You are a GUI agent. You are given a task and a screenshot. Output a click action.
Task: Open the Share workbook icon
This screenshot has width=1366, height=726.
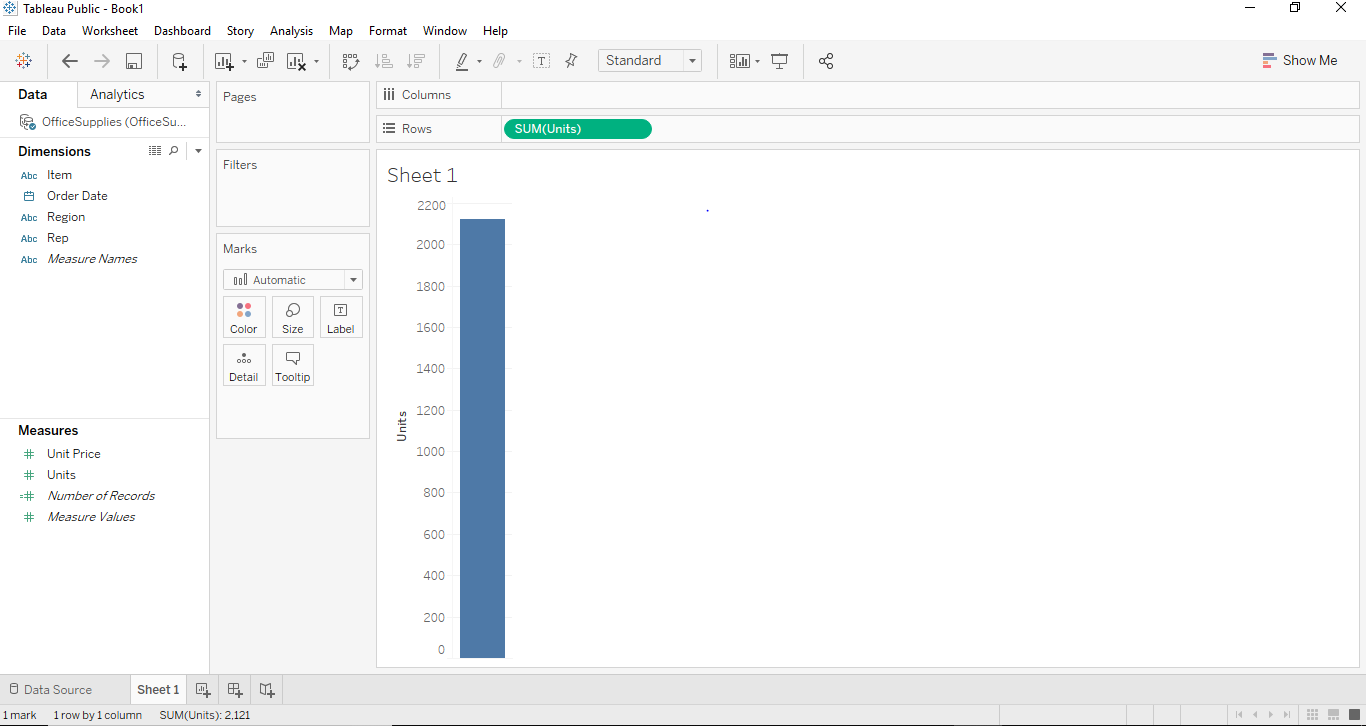pos(826,60)
